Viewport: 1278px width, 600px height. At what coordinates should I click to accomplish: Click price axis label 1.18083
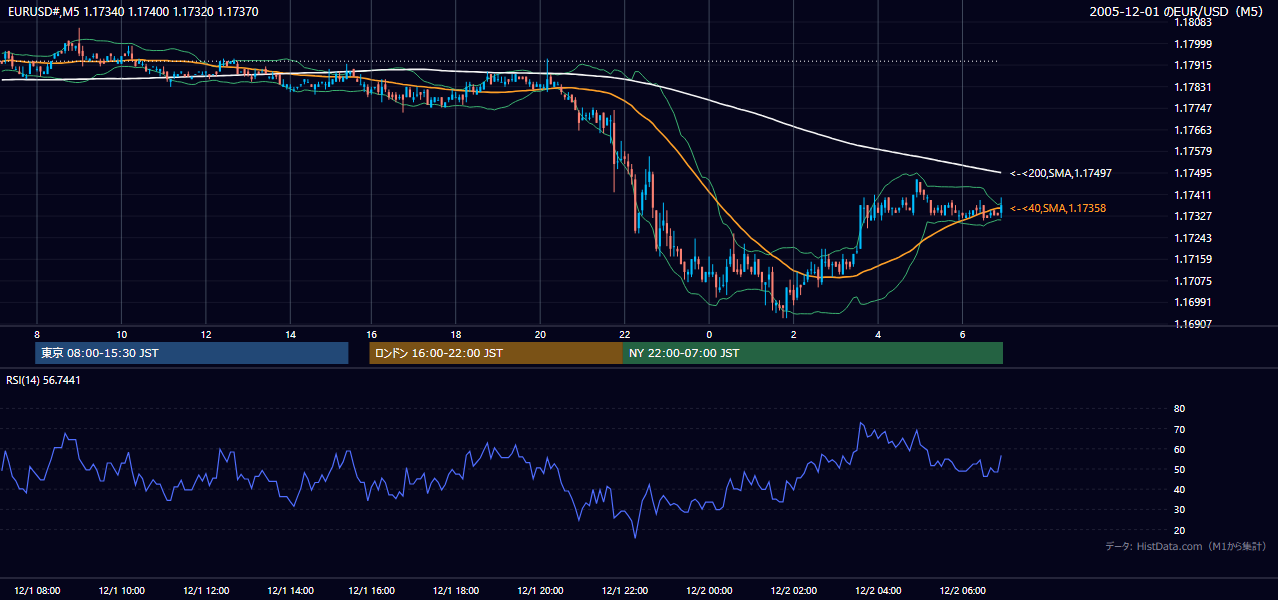click(x=1192, y=22)
